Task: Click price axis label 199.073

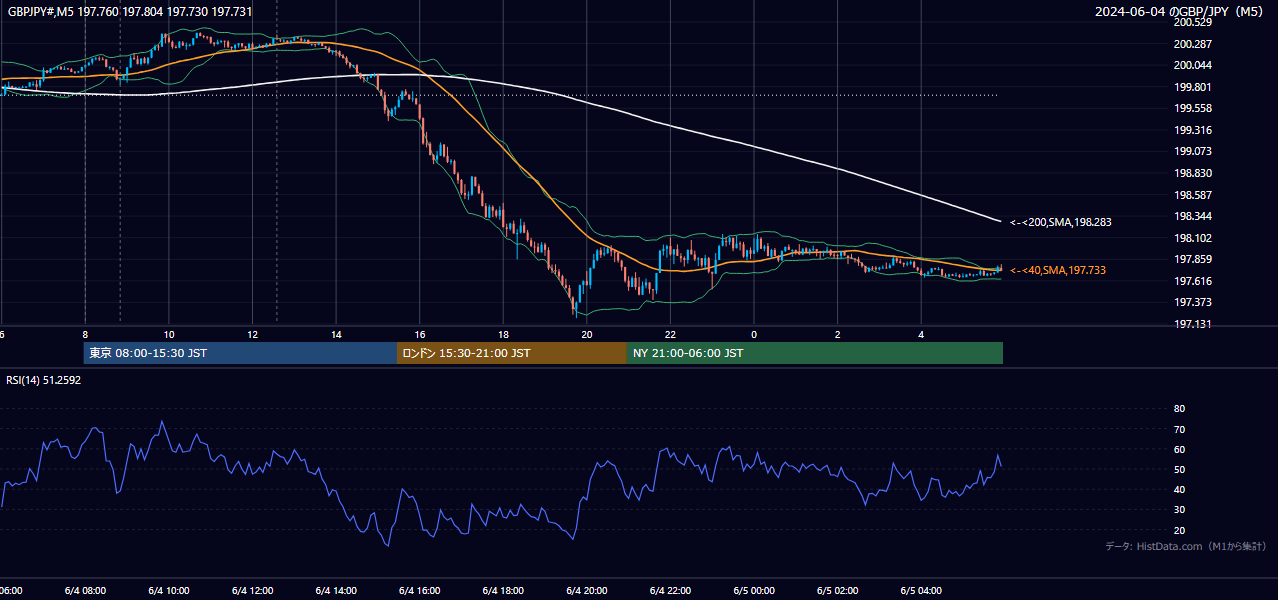Action: (1193, 151)
